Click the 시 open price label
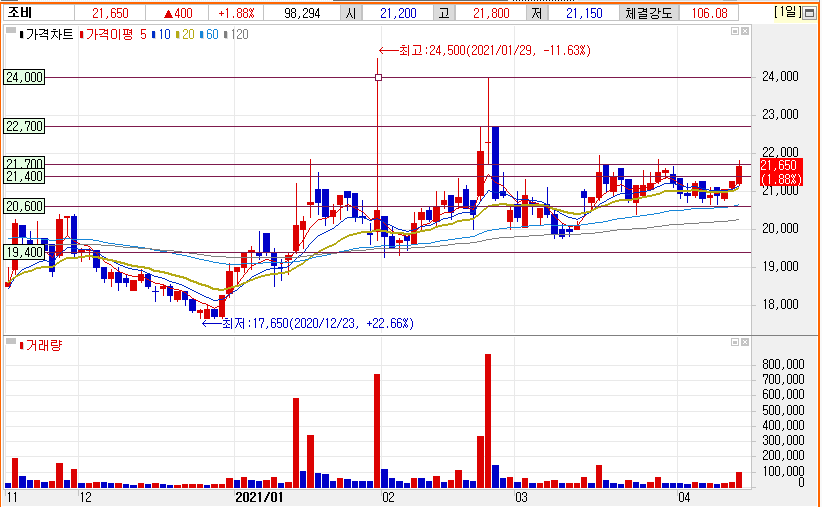 click(351, 13)
